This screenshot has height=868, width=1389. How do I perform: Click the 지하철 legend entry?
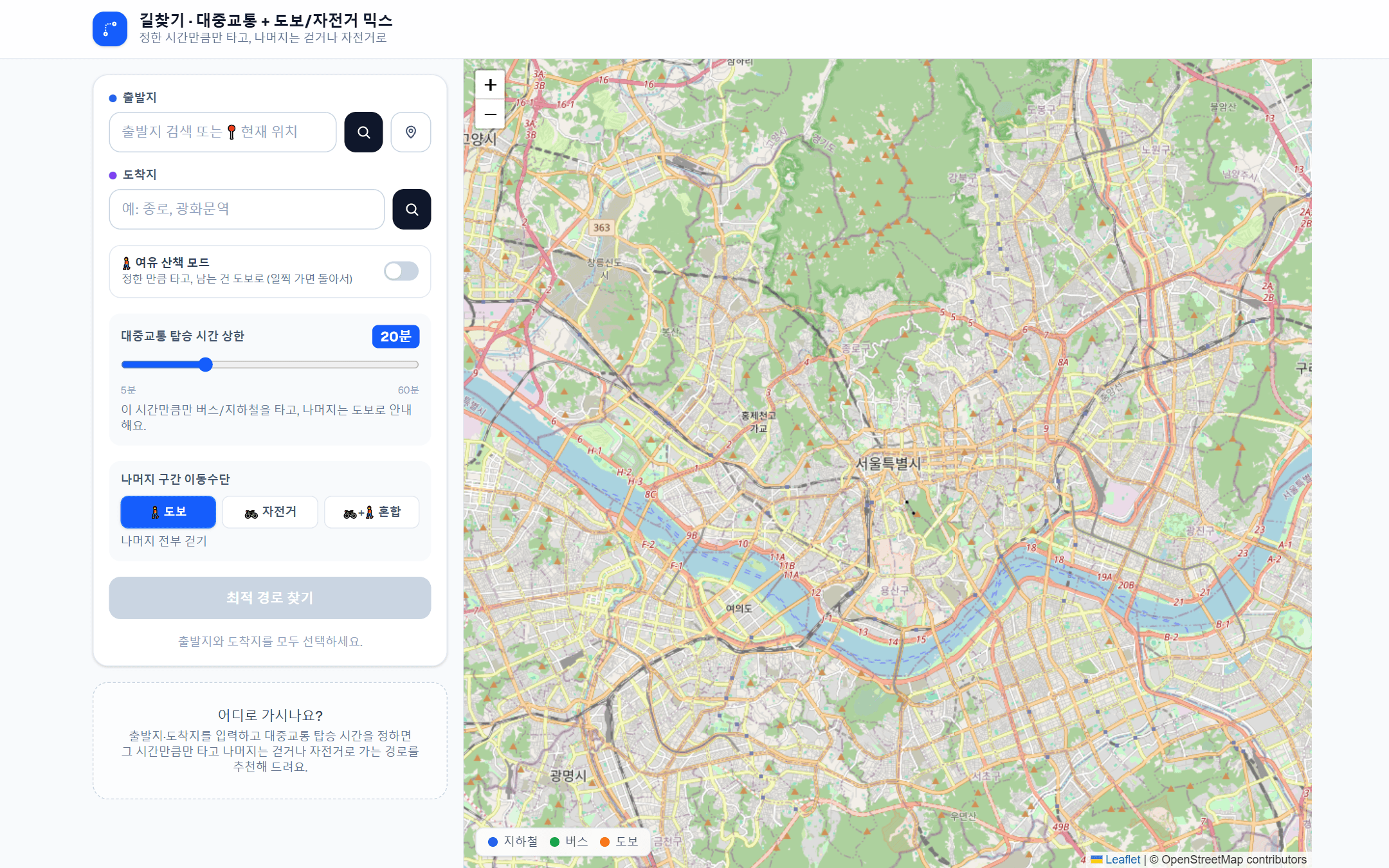coord(513,842)
